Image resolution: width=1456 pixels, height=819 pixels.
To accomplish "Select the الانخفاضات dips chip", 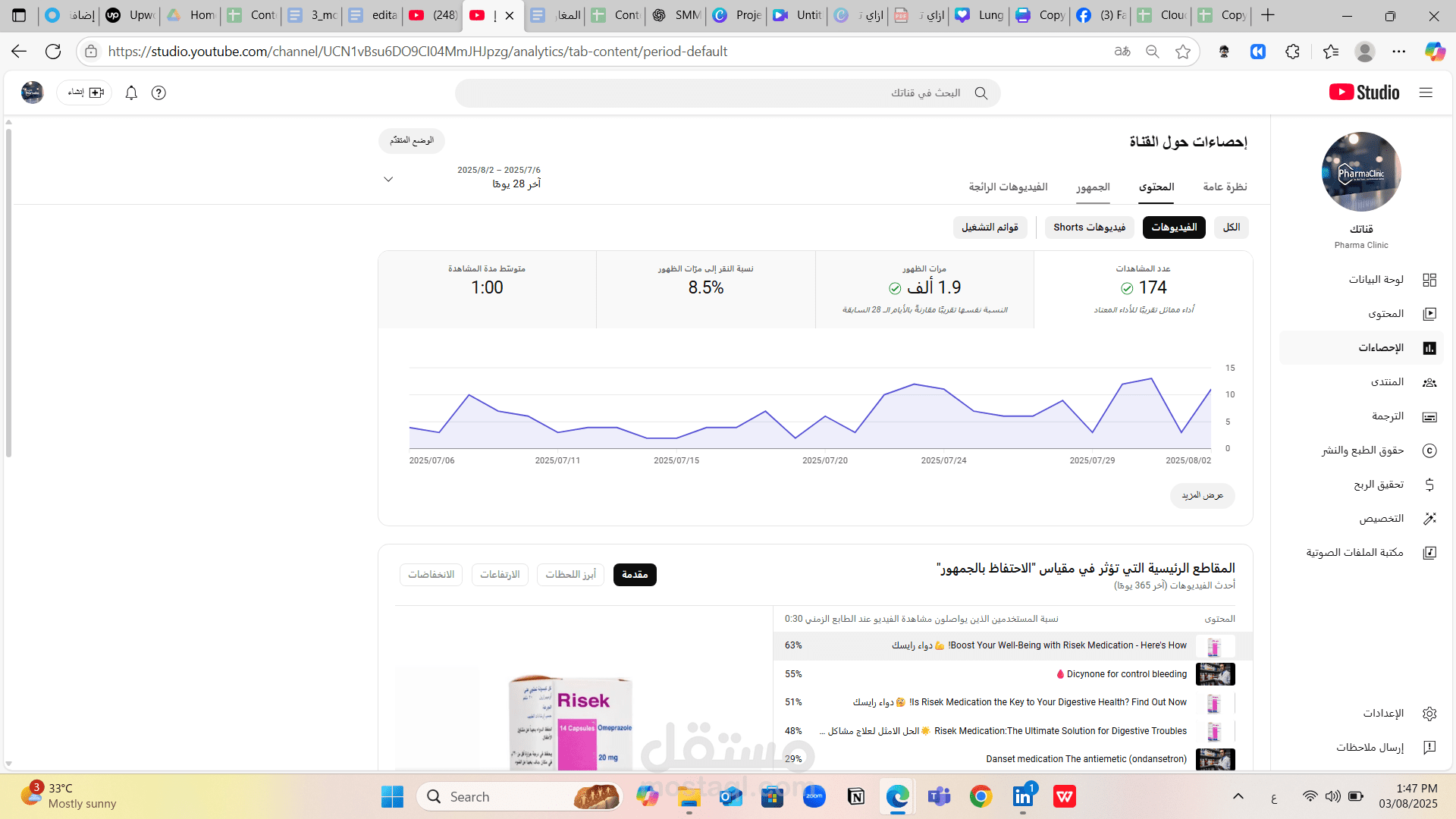I will click(x=431, y=575).
